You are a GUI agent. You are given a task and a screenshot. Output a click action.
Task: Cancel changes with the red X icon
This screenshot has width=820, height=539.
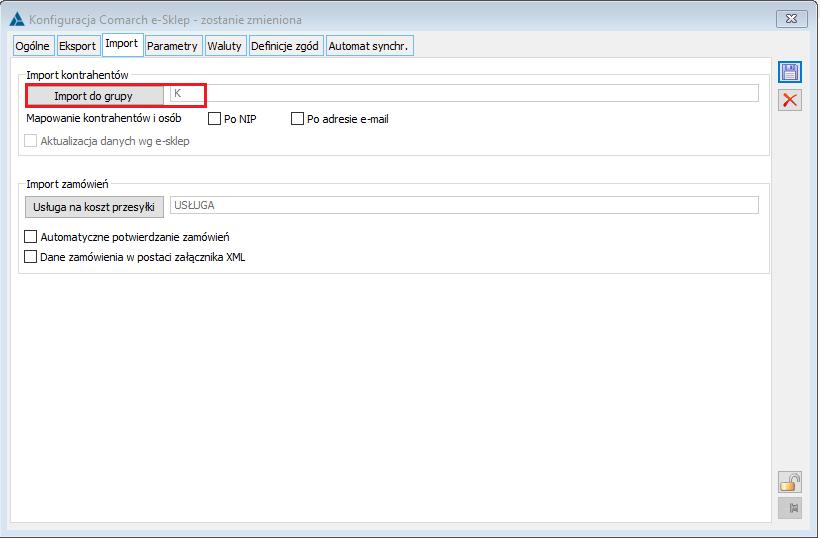pos(789,100)
